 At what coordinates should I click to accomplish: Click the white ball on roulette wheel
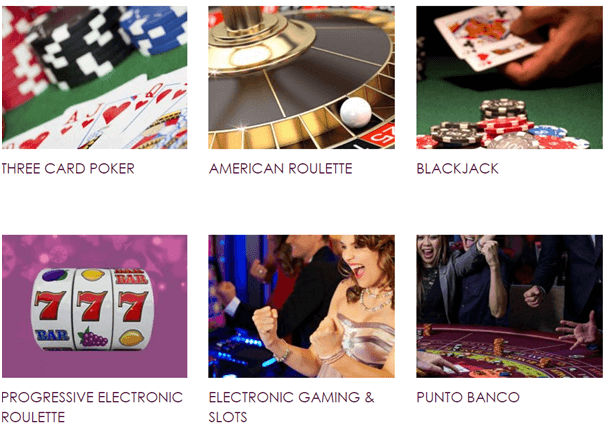[x=355, y=112]
